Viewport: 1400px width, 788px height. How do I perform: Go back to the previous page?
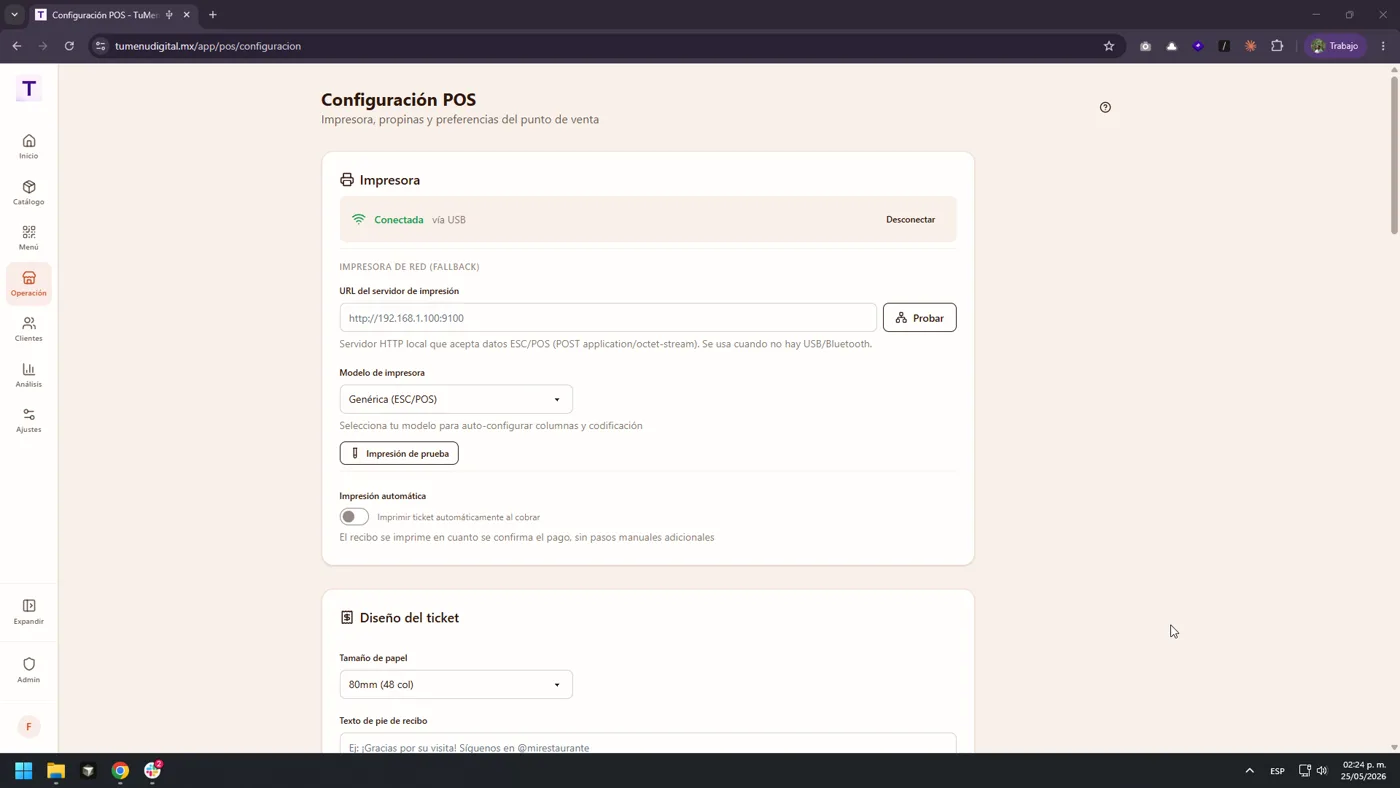[x=17, y=46]
